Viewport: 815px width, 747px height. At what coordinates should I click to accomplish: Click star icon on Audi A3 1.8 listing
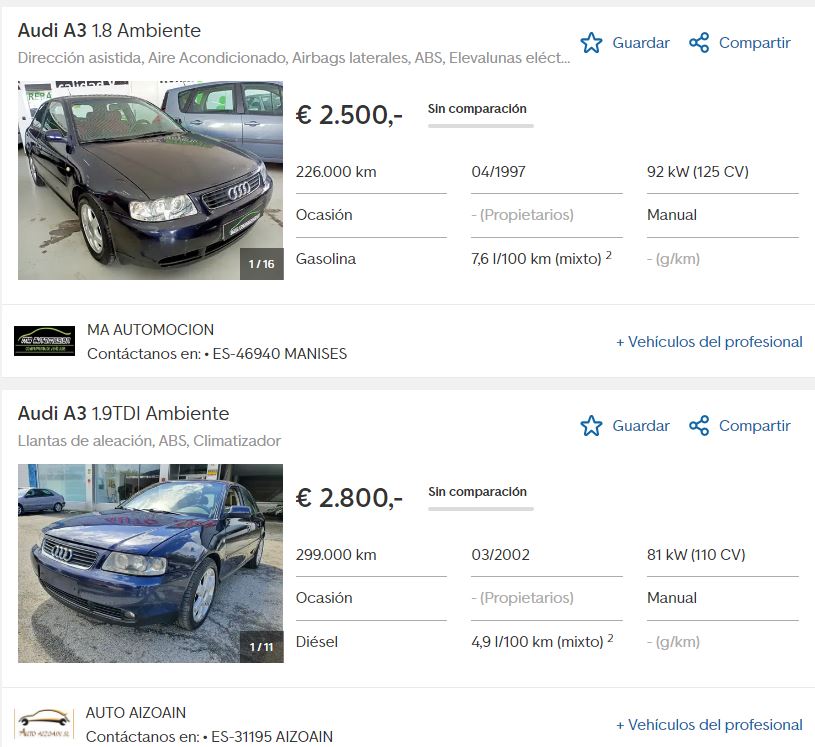tap(591, 43)
